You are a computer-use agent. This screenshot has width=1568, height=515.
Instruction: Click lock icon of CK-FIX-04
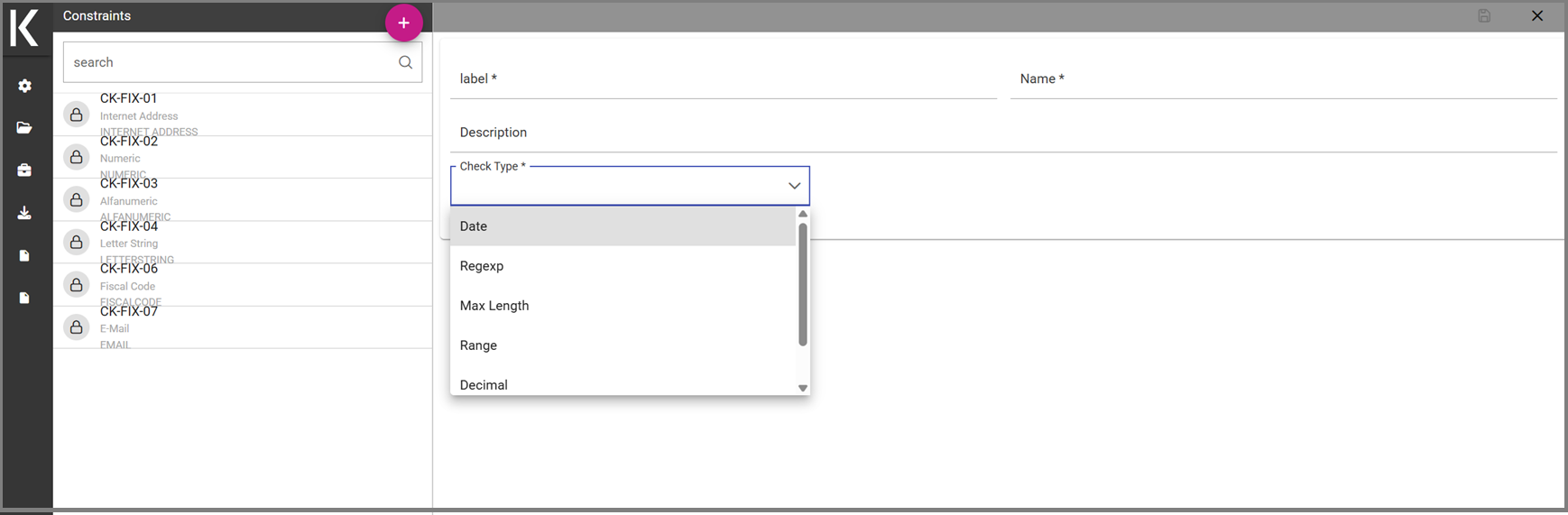[x=77, y=242]
